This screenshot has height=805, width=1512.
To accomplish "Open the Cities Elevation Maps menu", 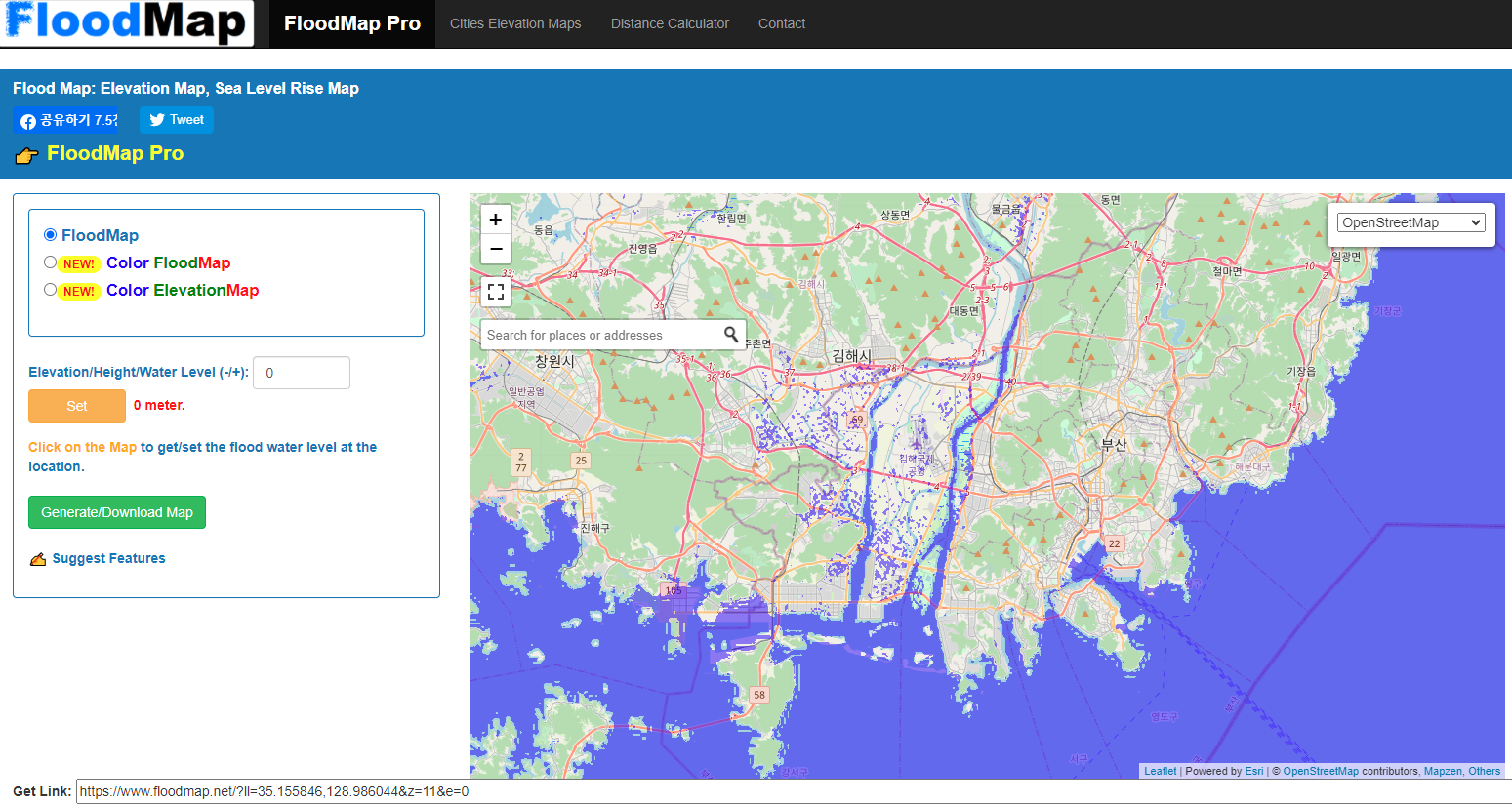I will (514, 23).
